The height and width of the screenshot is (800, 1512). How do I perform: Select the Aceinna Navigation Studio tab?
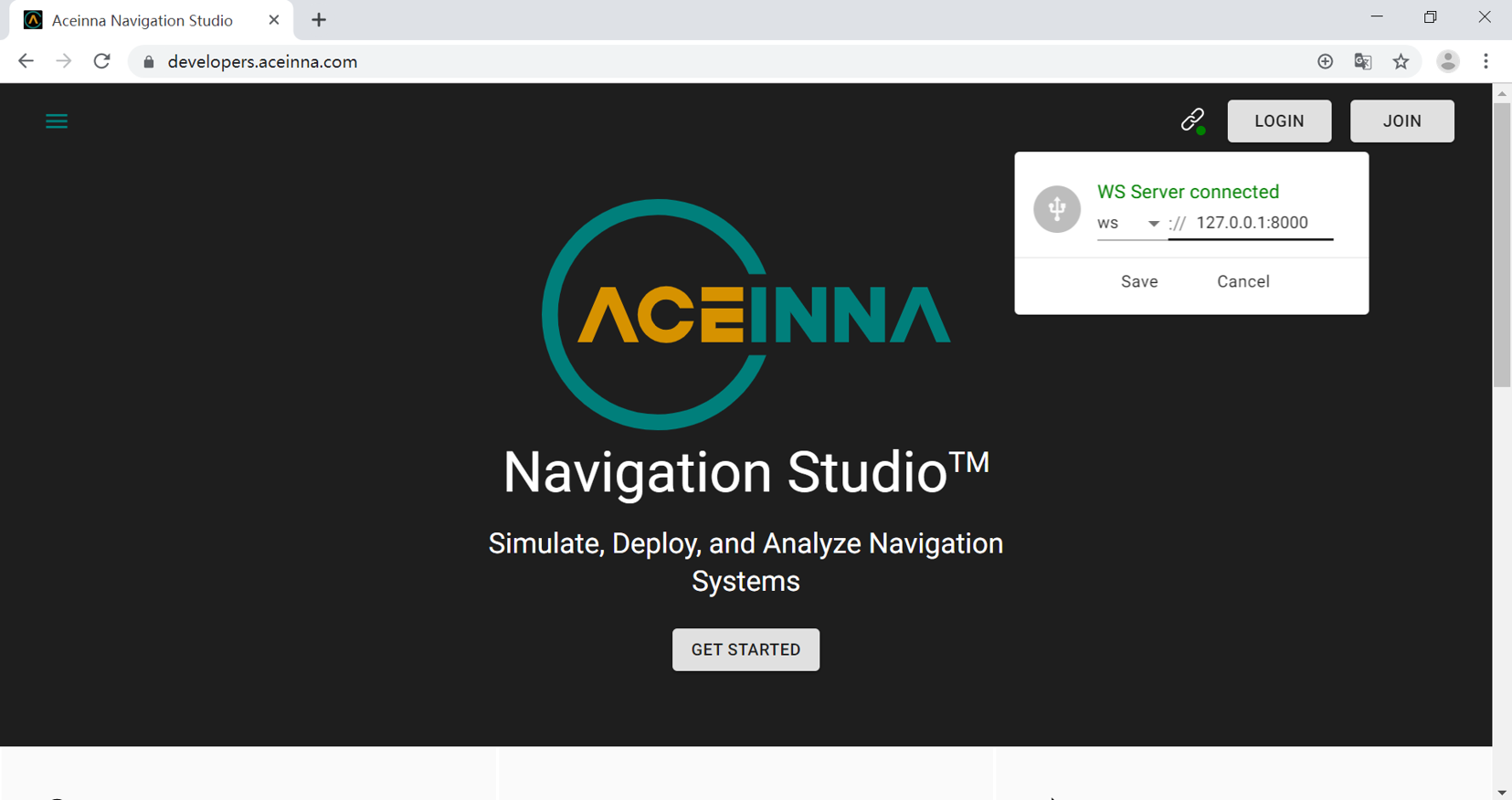tap(151, 20)
